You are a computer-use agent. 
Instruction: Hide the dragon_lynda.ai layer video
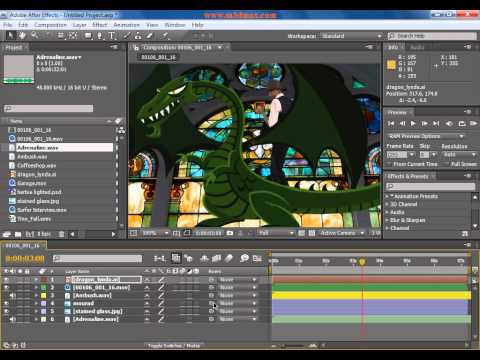coord(6,280)
